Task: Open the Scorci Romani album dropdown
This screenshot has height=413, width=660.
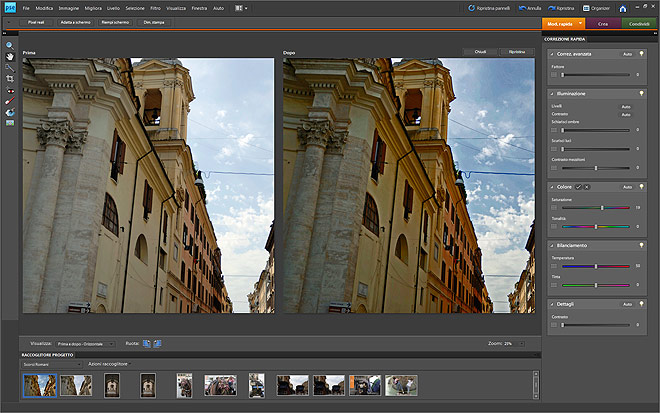Action: [x=52, y=364]
